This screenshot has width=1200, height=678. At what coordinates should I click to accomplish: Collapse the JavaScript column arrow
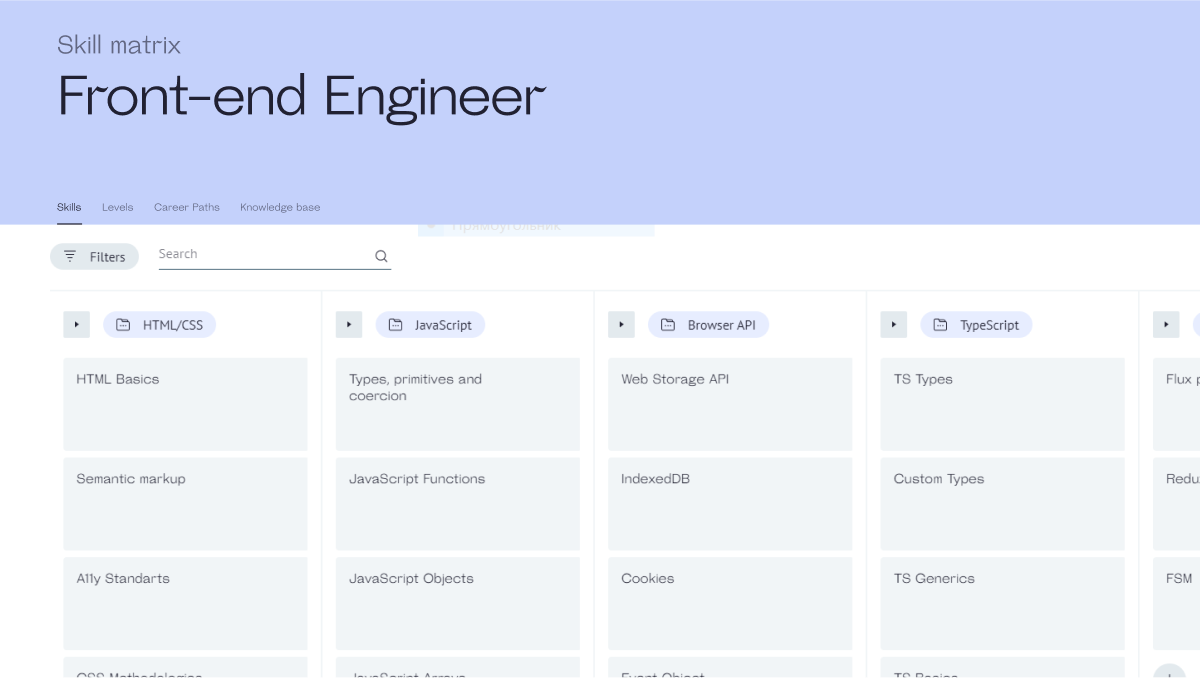coord(349,324)
